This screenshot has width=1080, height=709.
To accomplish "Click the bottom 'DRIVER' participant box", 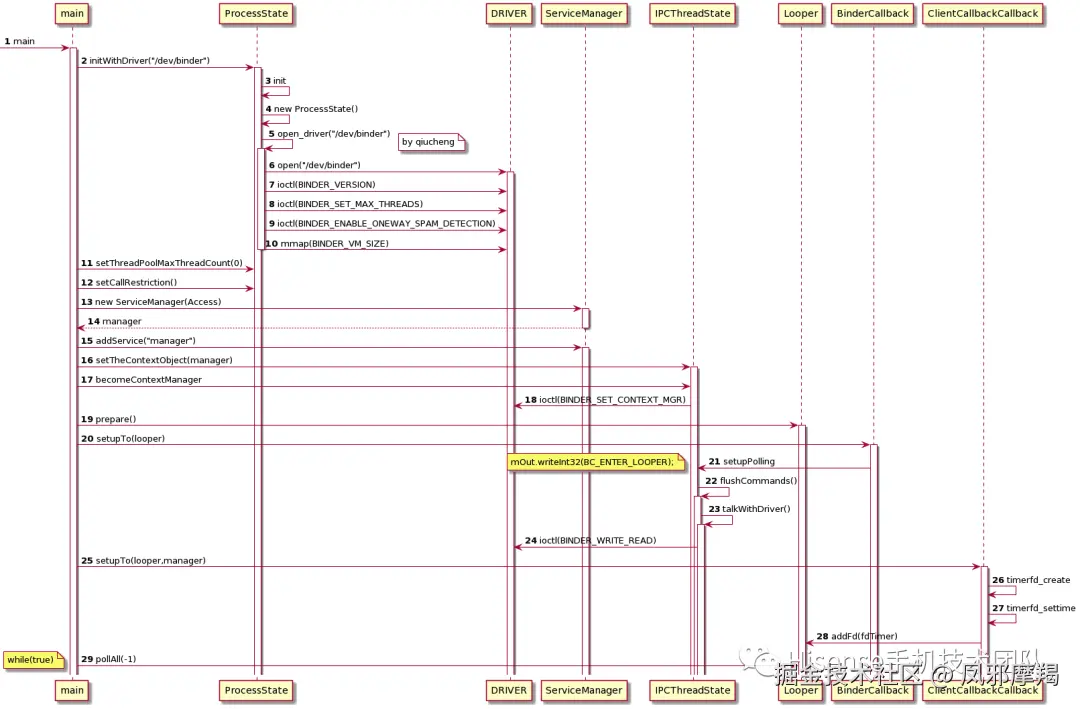I will [x=509, y=690].
